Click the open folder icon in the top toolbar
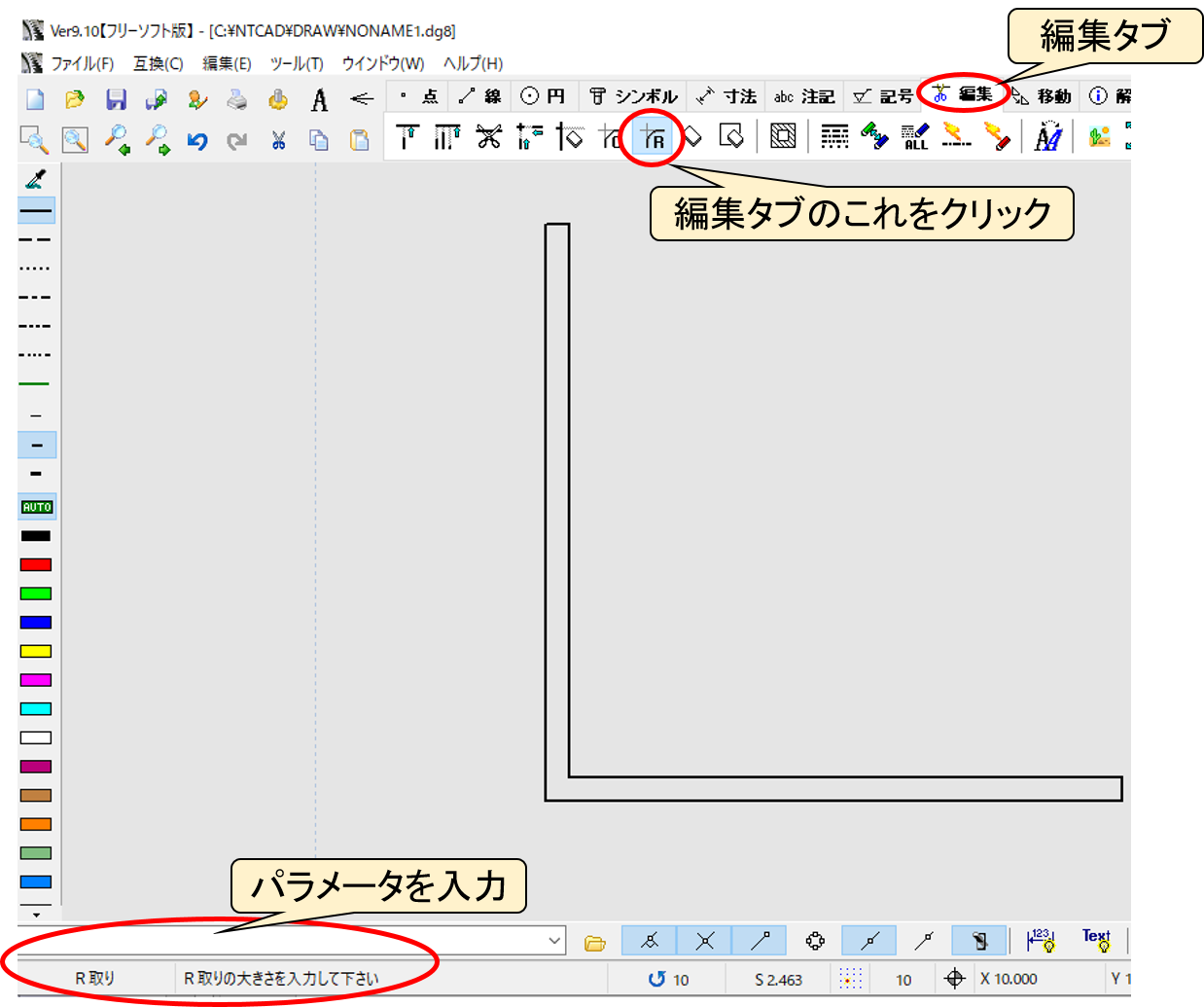 [75, 99]
